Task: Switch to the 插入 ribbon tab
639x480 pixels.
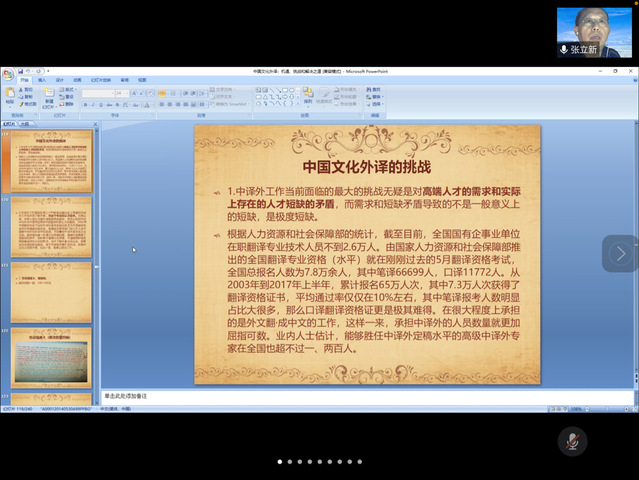Action: [x=42, y=80]
